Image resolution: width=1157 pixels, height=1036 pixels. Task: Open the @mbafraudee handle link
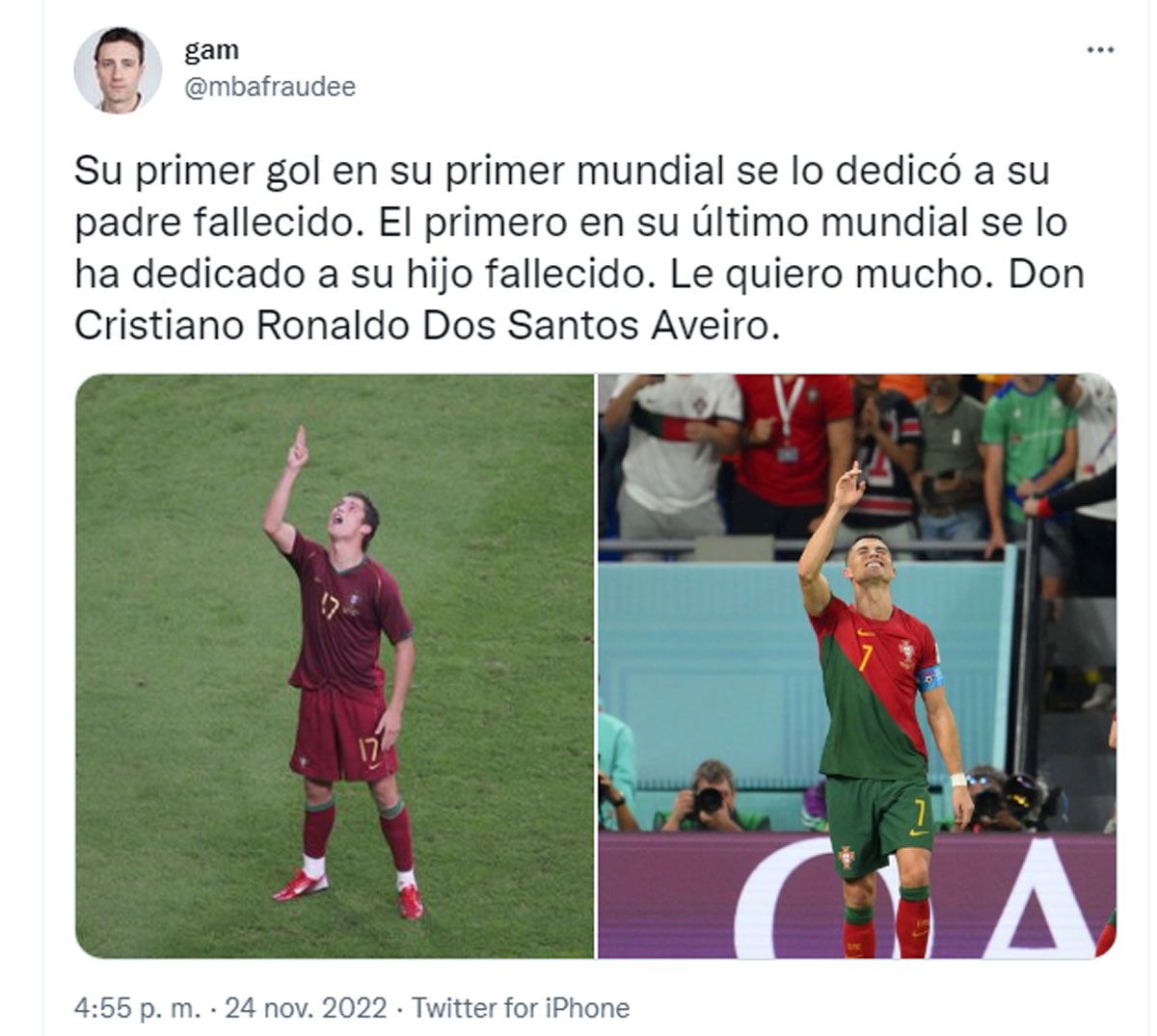[270, 87]
